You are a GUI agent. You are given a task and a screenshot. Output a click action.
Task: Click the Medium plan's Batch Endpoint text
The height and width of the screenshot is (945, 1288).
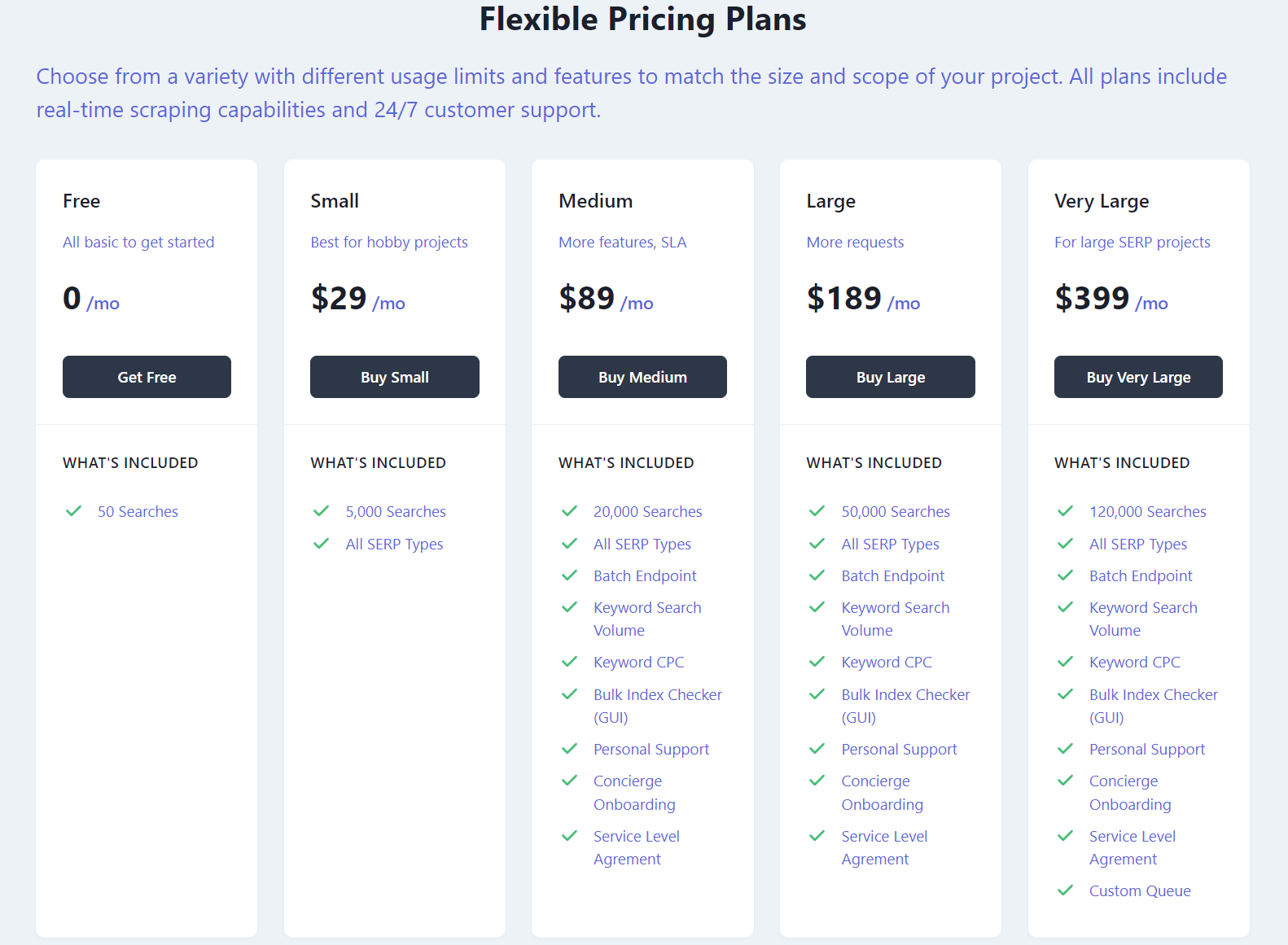pos(645,575)
